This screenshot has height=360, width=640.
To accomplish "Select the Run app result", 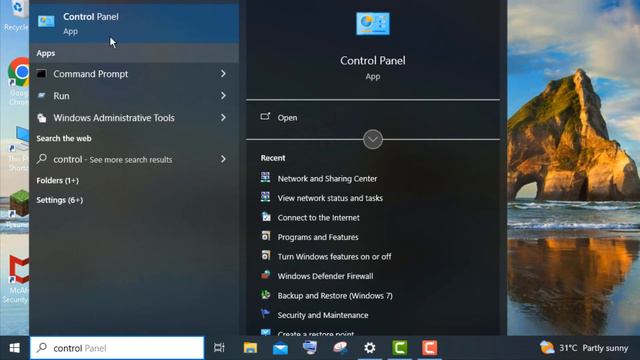I will 134,96.
